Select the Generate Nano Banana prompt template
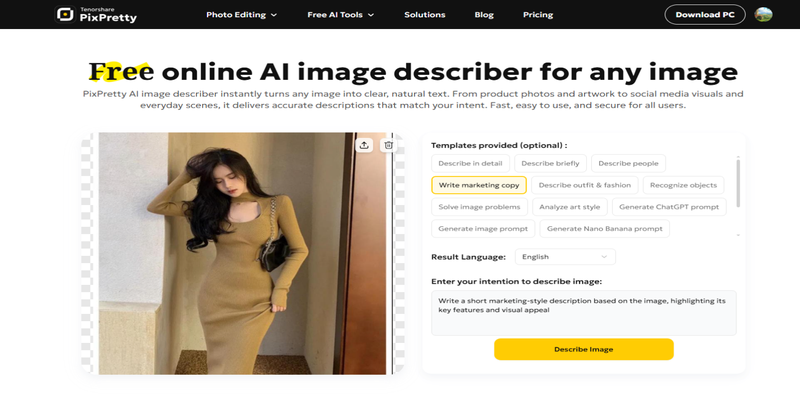Viewport: 800px width, 396px height. coord(605,229)
